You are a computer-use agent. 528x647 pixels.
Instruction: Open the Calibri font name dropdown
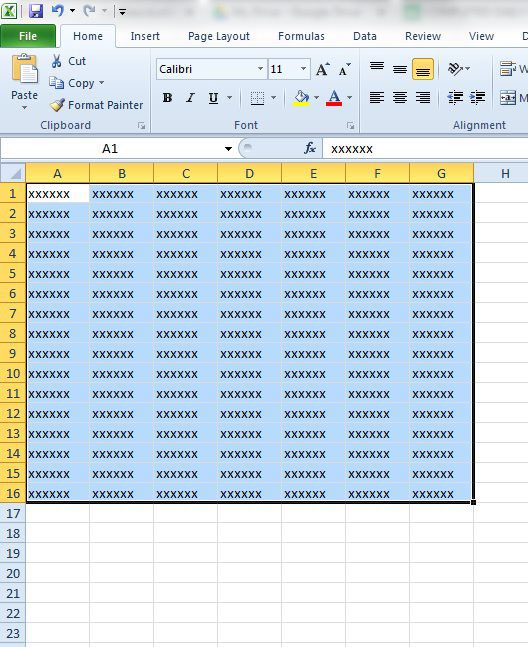pyautogui.click(x=260, y=68)
